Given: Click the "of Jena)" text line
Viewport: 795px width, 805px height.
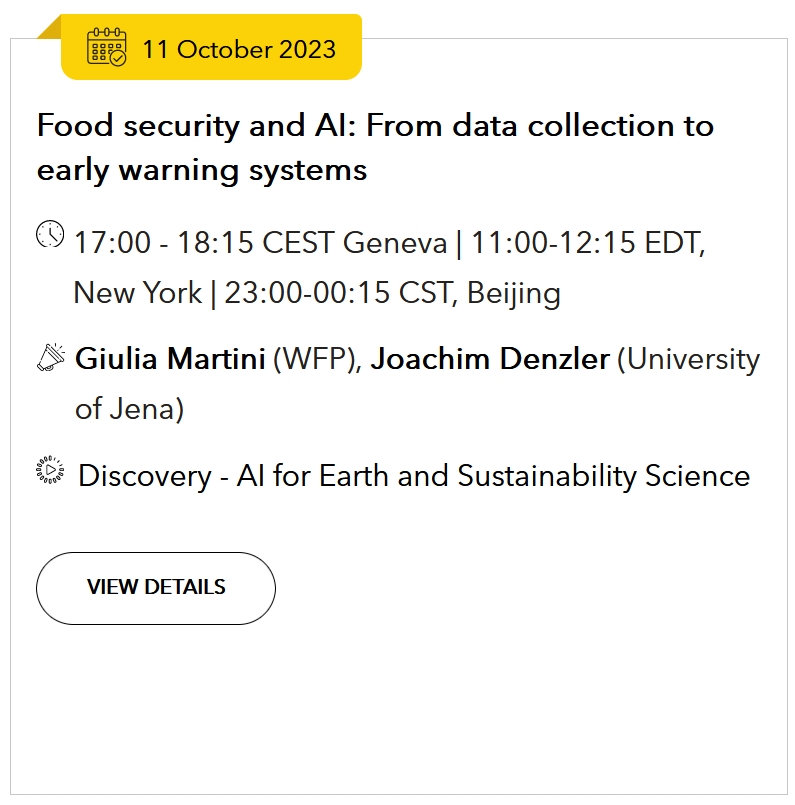Looking at the screenshot, I should click(x=129, y=409).
